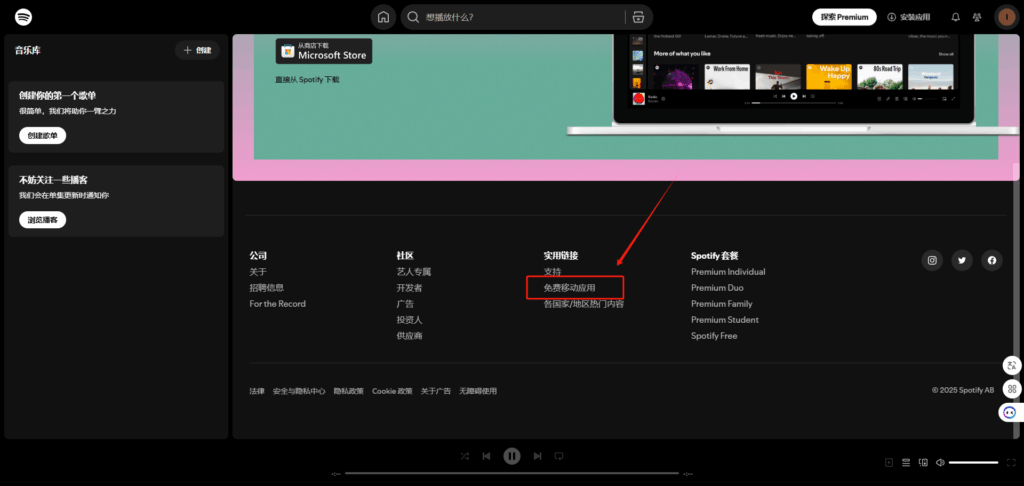The image size is (1024, 486).
Task: Open 关于广告 footer link
Action: 436,391
